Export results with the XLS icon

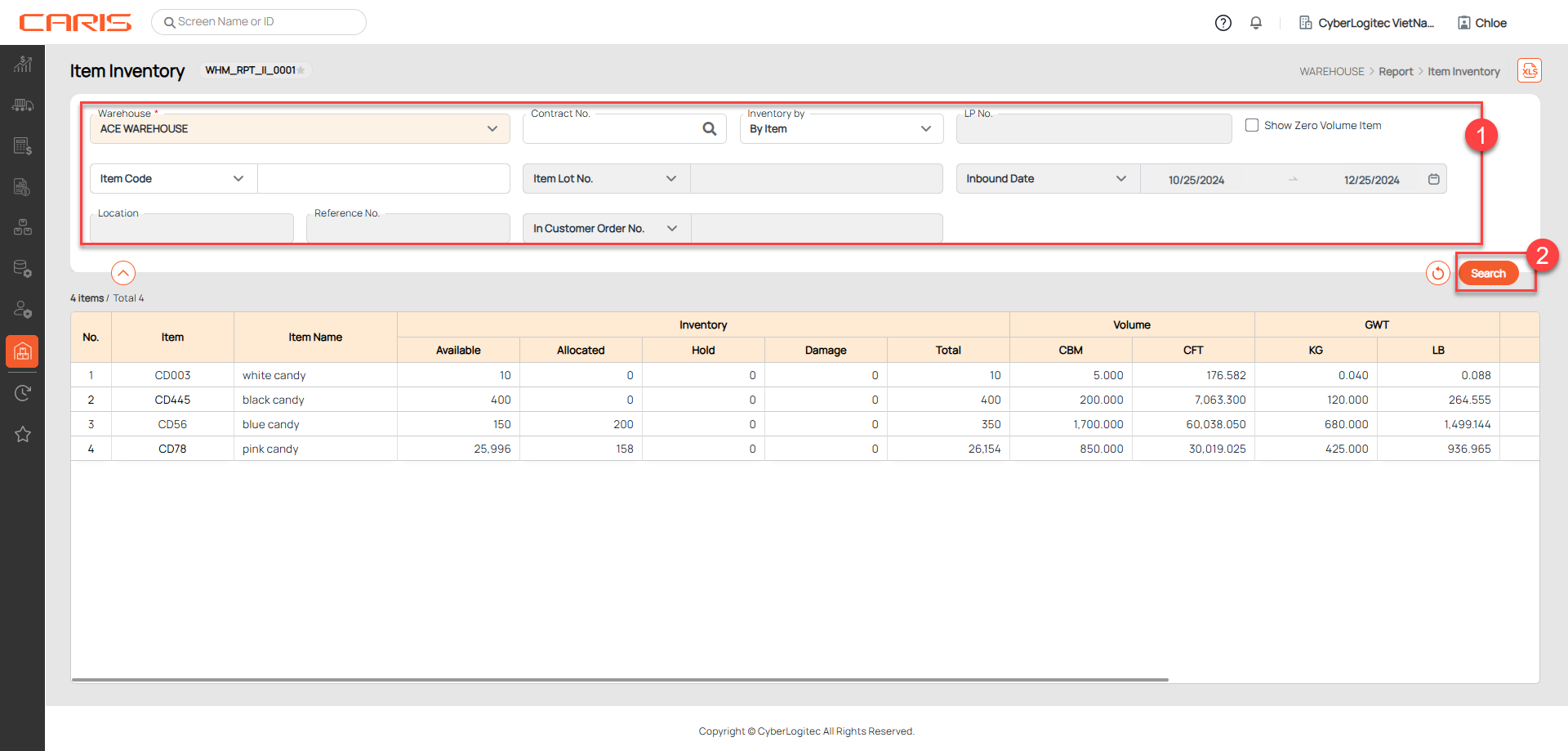[1529, 71]
